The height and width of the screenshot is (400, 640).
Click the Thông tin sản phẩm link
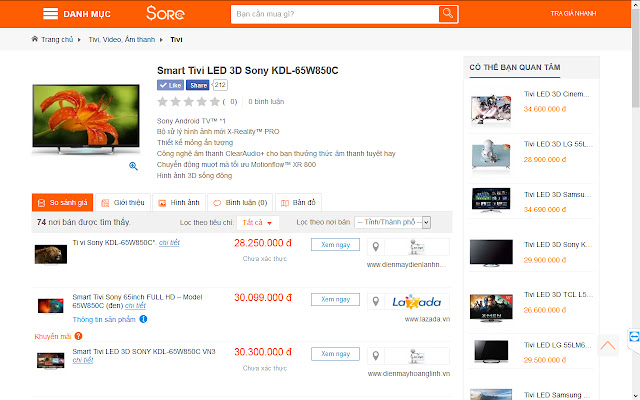104,319
